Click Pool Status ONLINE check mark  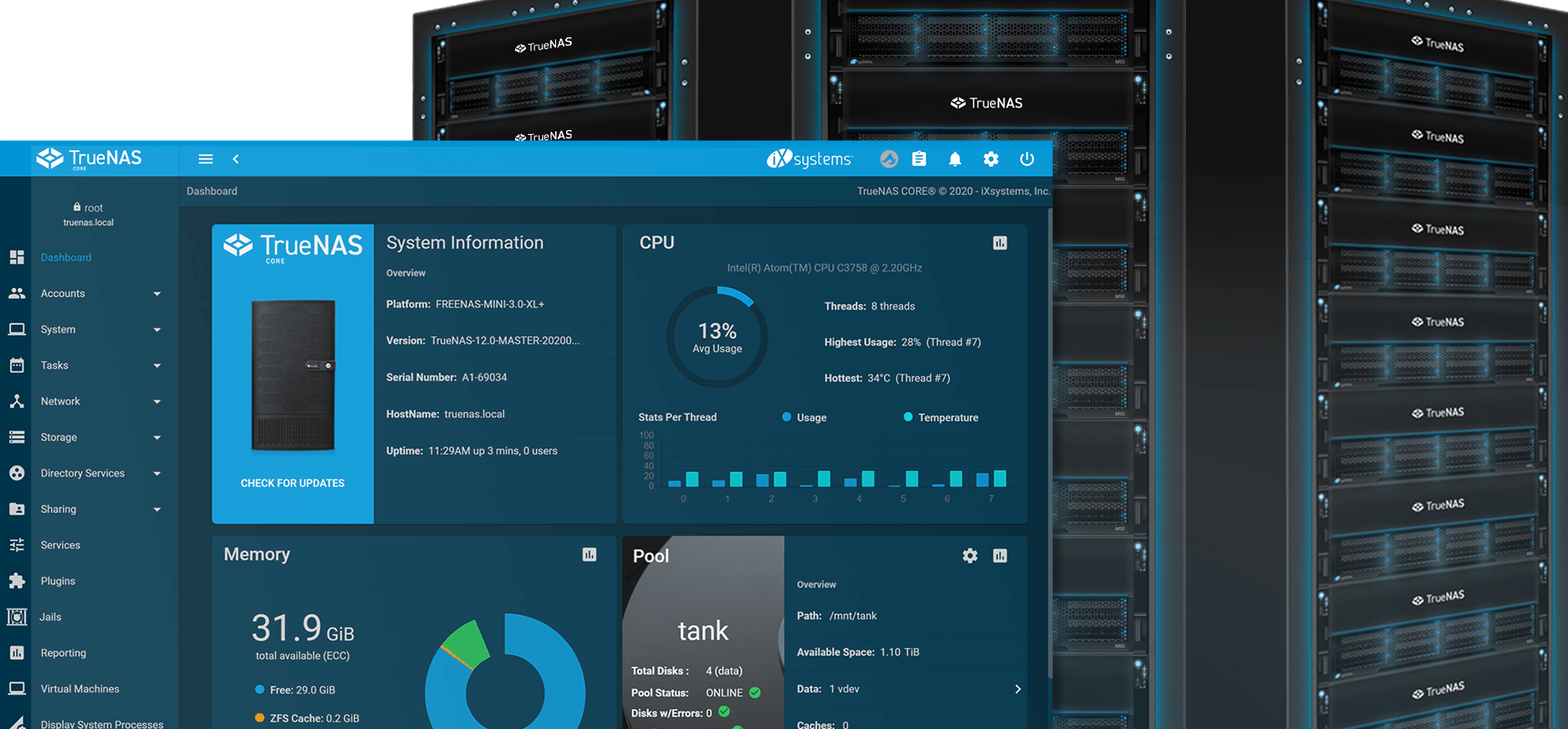click(755, 693)
